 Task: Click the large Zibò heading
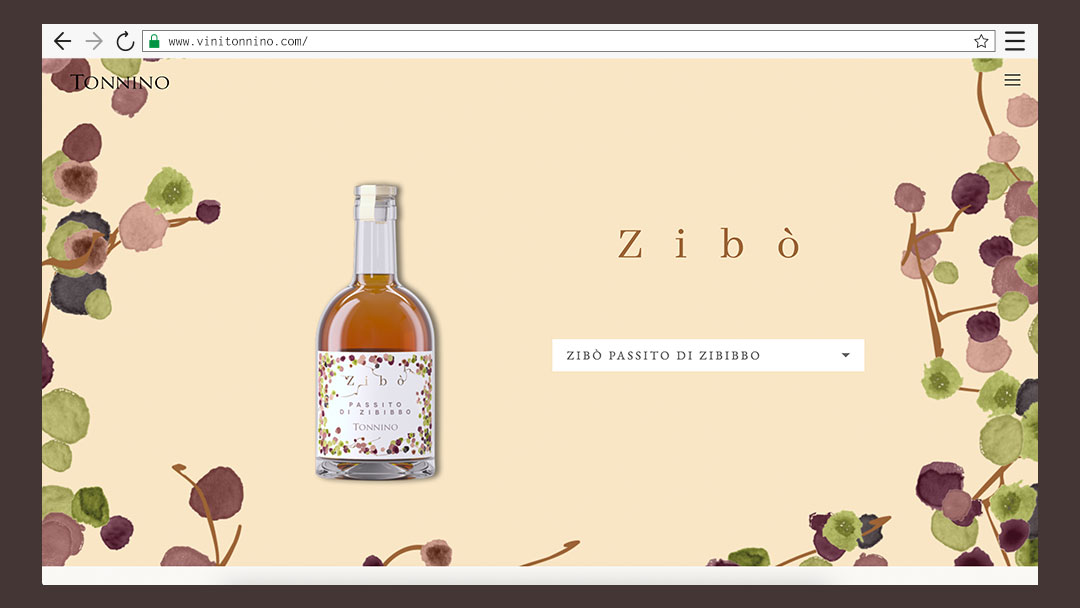(x=709, y=244)
